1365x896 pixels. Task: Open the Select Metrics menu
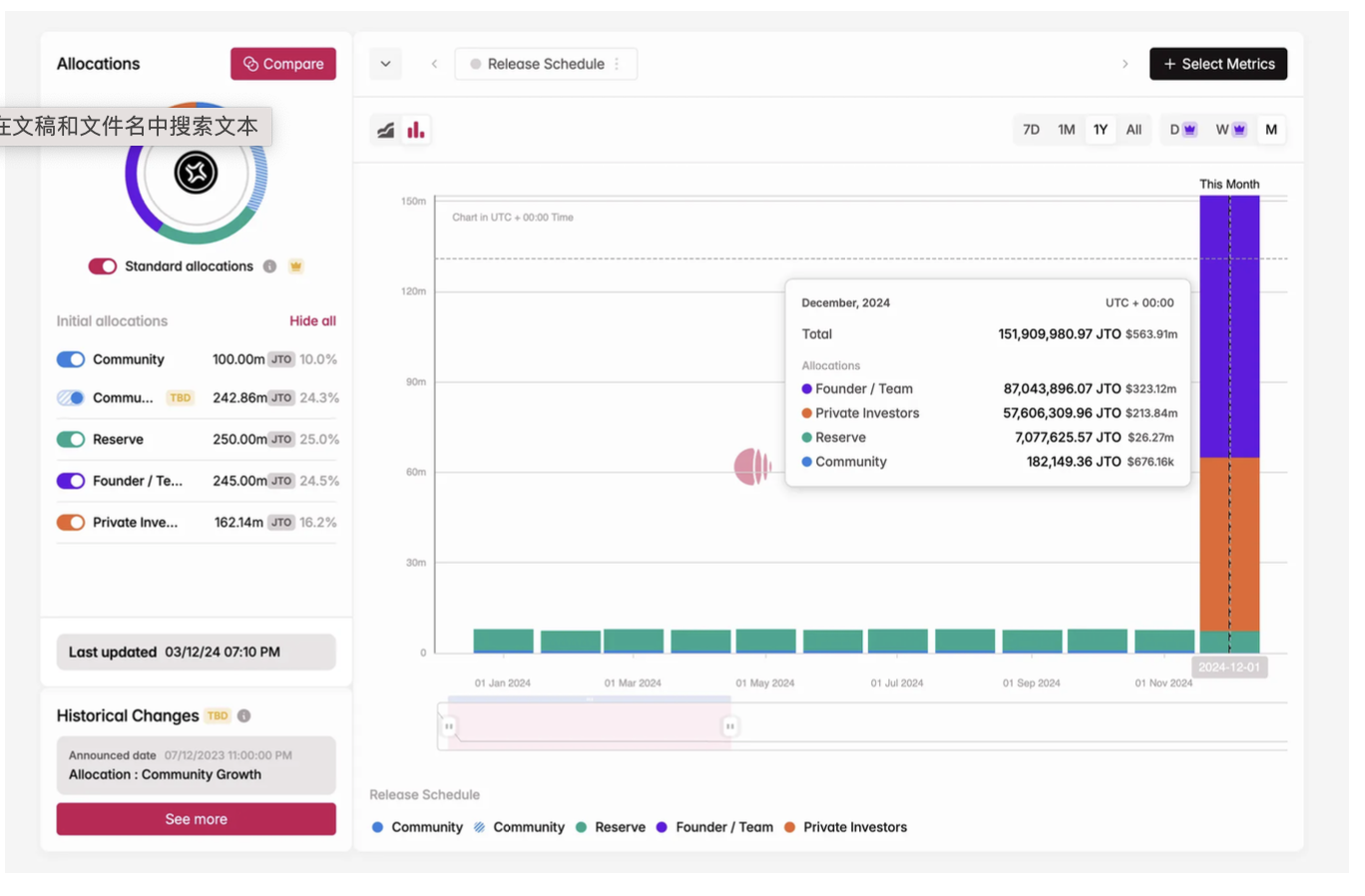pyautogui.click(x=1217, y=64)
